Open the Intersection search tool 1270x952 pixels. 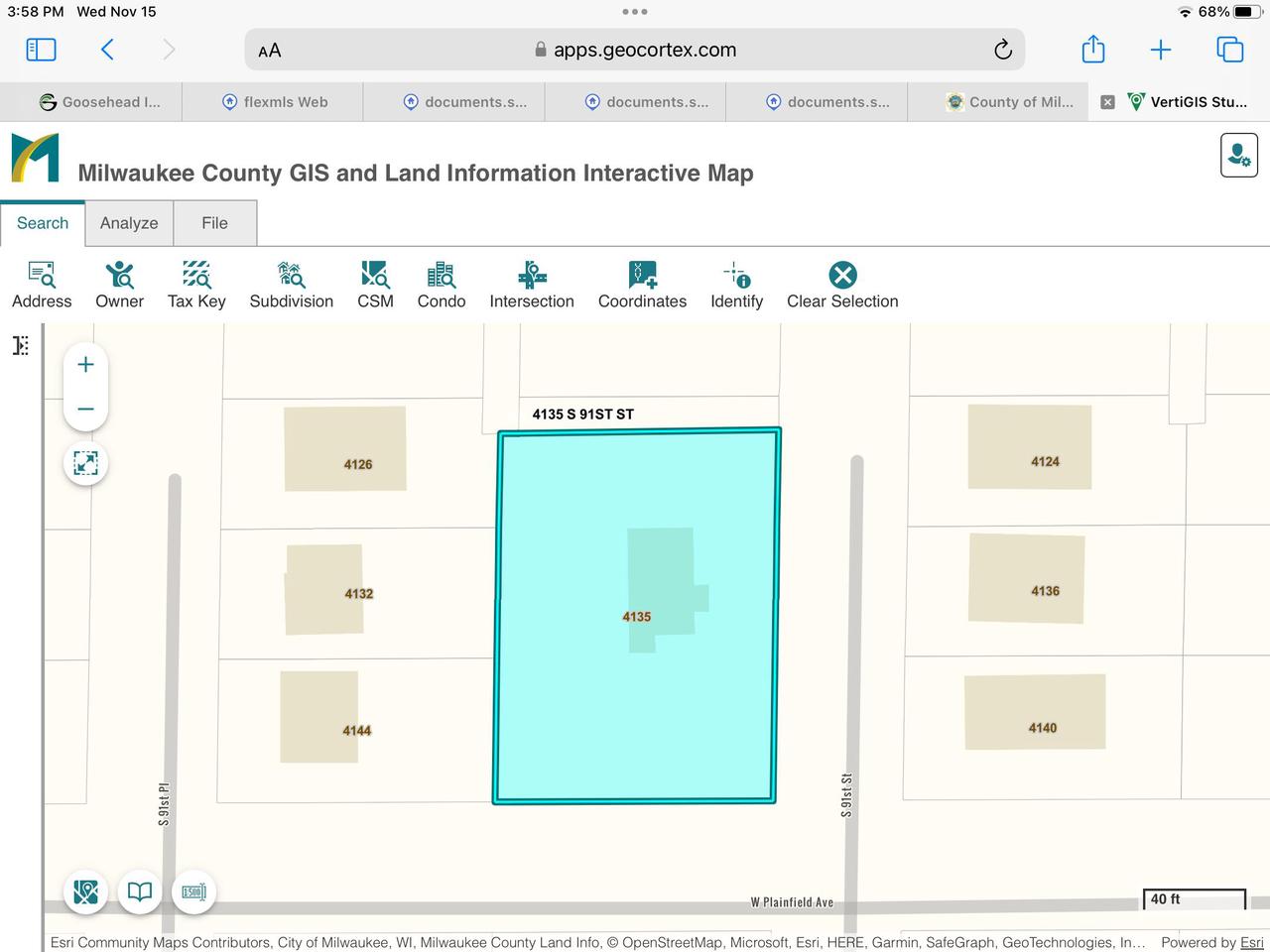532,285
